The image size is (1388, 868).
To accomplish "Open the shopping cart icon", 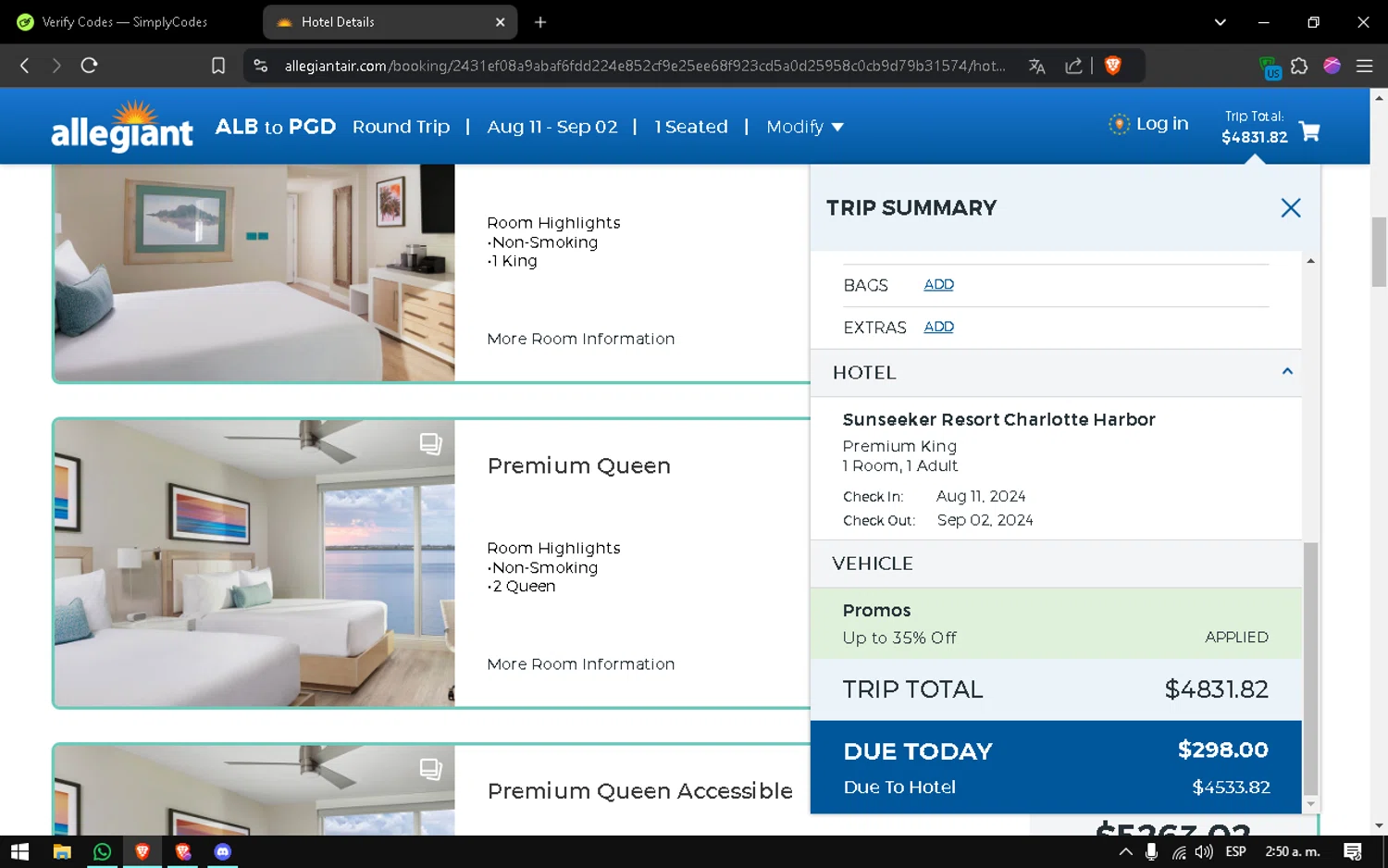I will (1309, 131).
